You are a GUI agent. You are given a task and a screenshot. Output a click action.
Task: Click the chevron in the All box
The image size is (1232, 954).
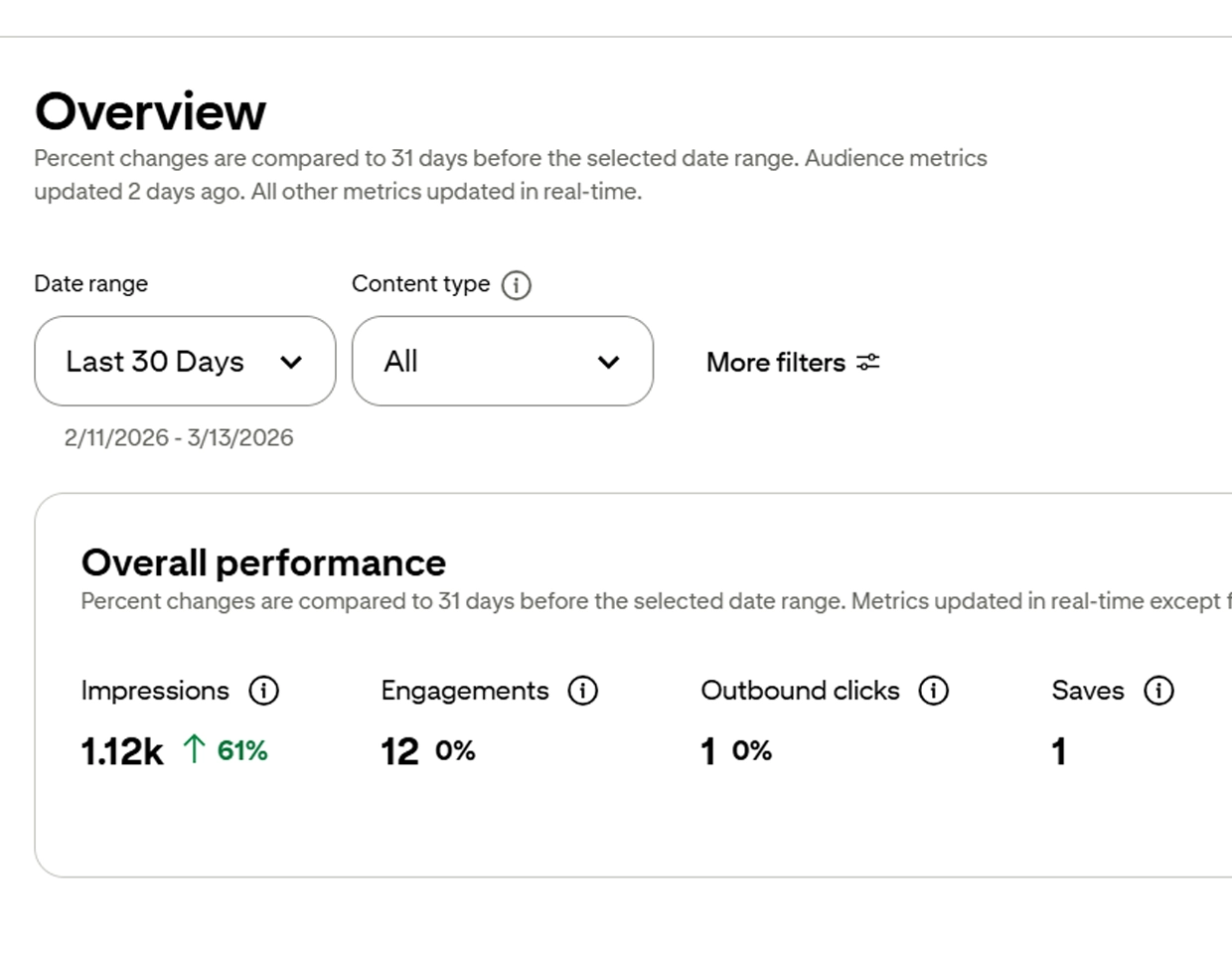tap(609, 363)
